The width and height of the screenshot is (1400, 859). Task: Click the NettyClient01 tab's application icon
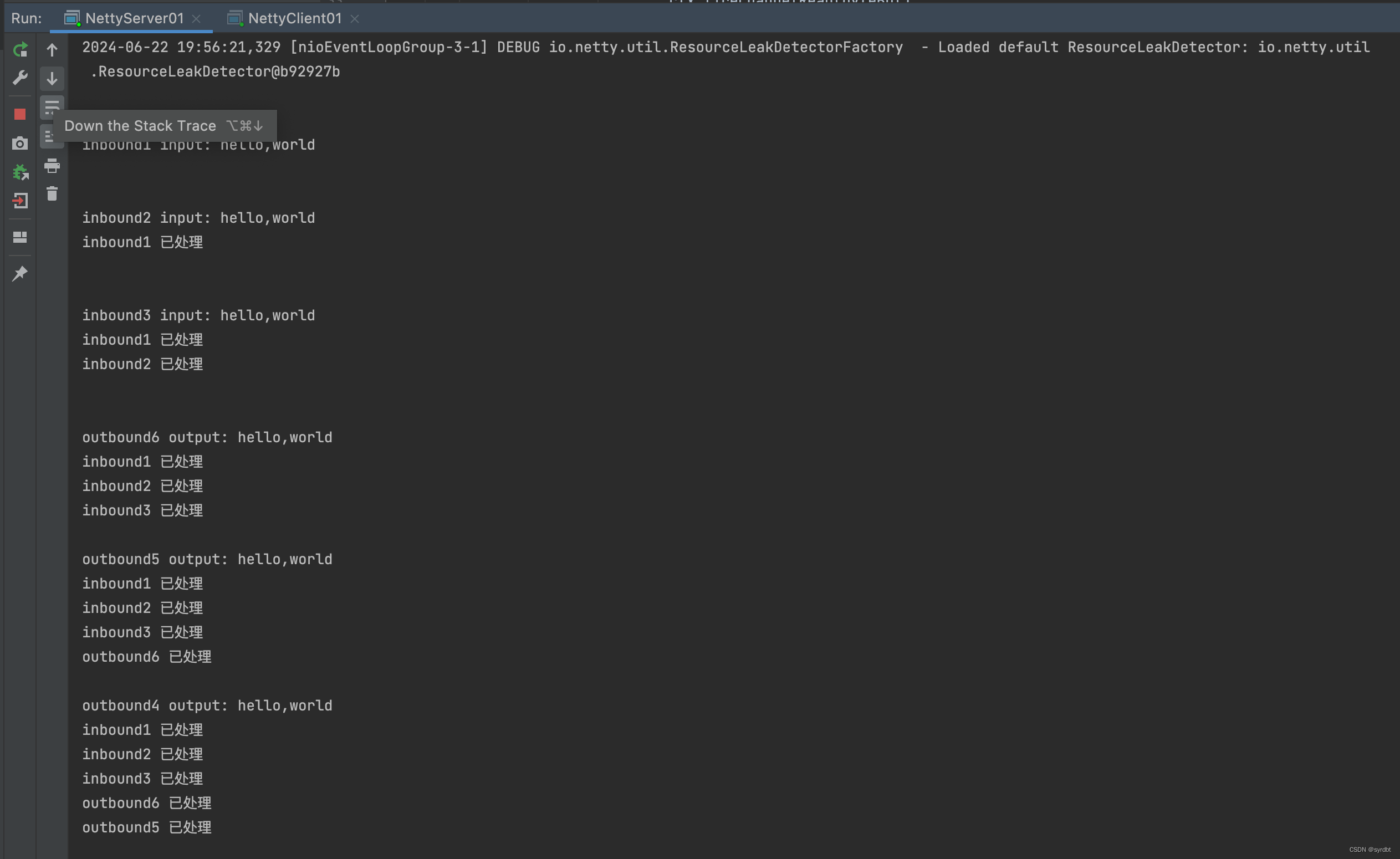point(234,18)
